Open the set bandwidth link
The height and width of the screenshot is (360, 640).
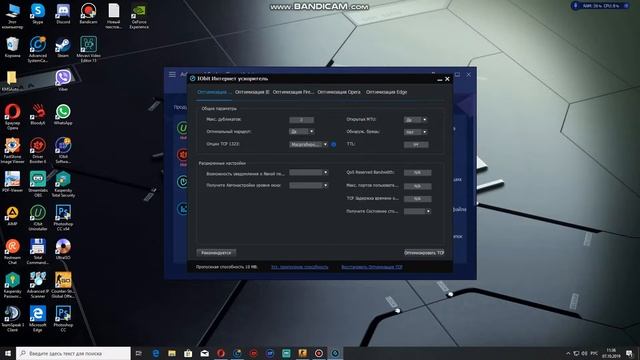[300, 267]
